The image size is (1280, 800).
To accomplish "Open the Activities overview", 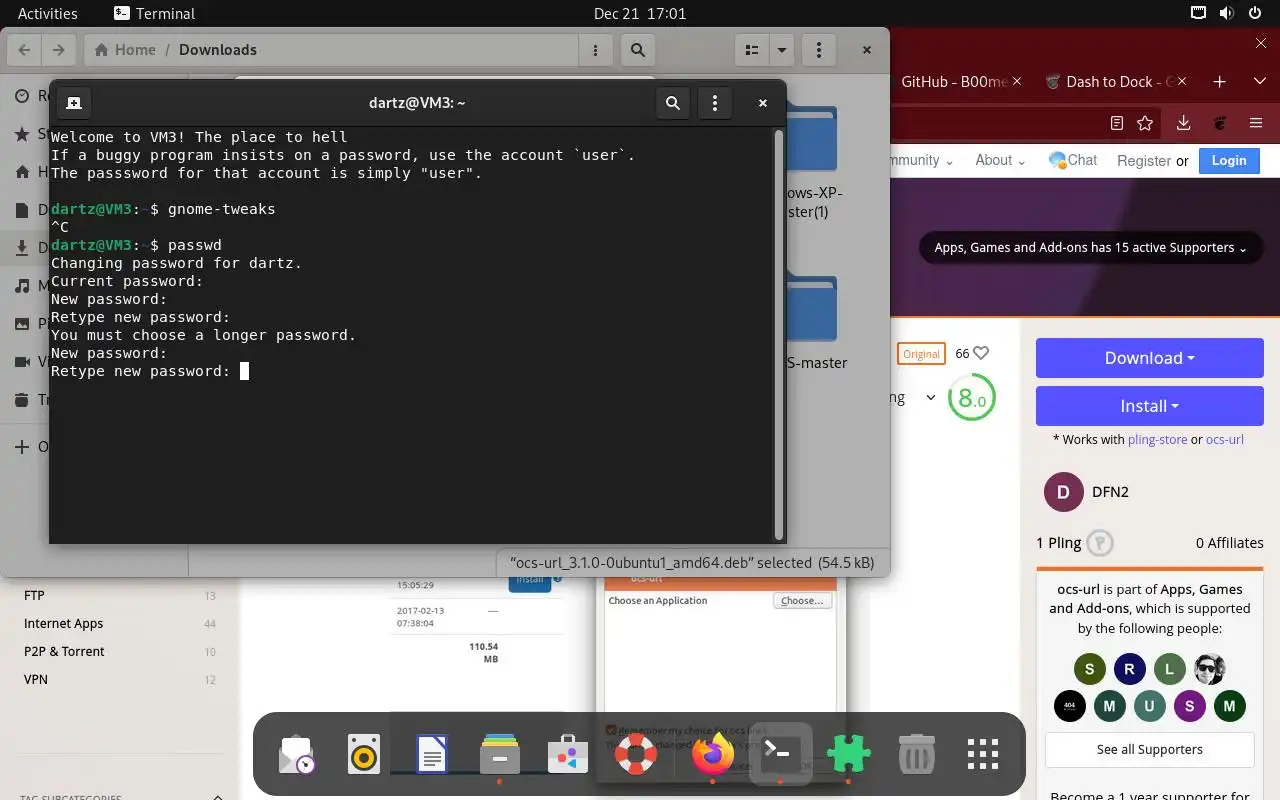I will (x=47, y=13).
